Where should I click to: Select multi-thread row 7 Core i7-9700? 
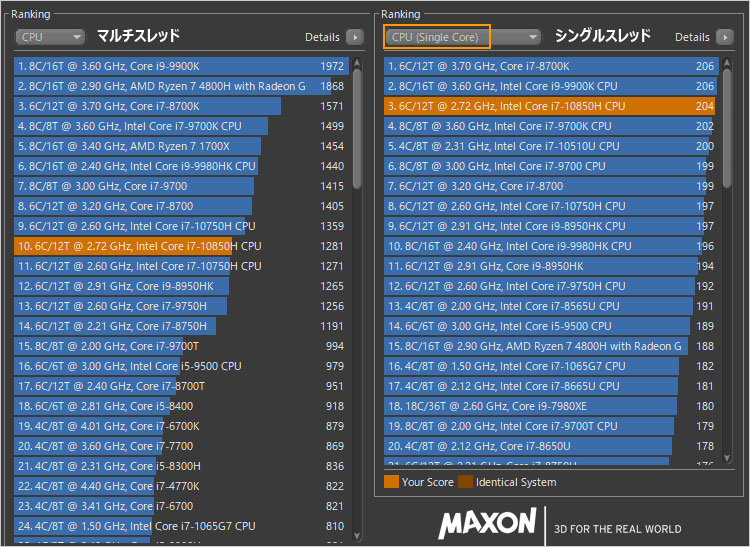coord(182,186)
